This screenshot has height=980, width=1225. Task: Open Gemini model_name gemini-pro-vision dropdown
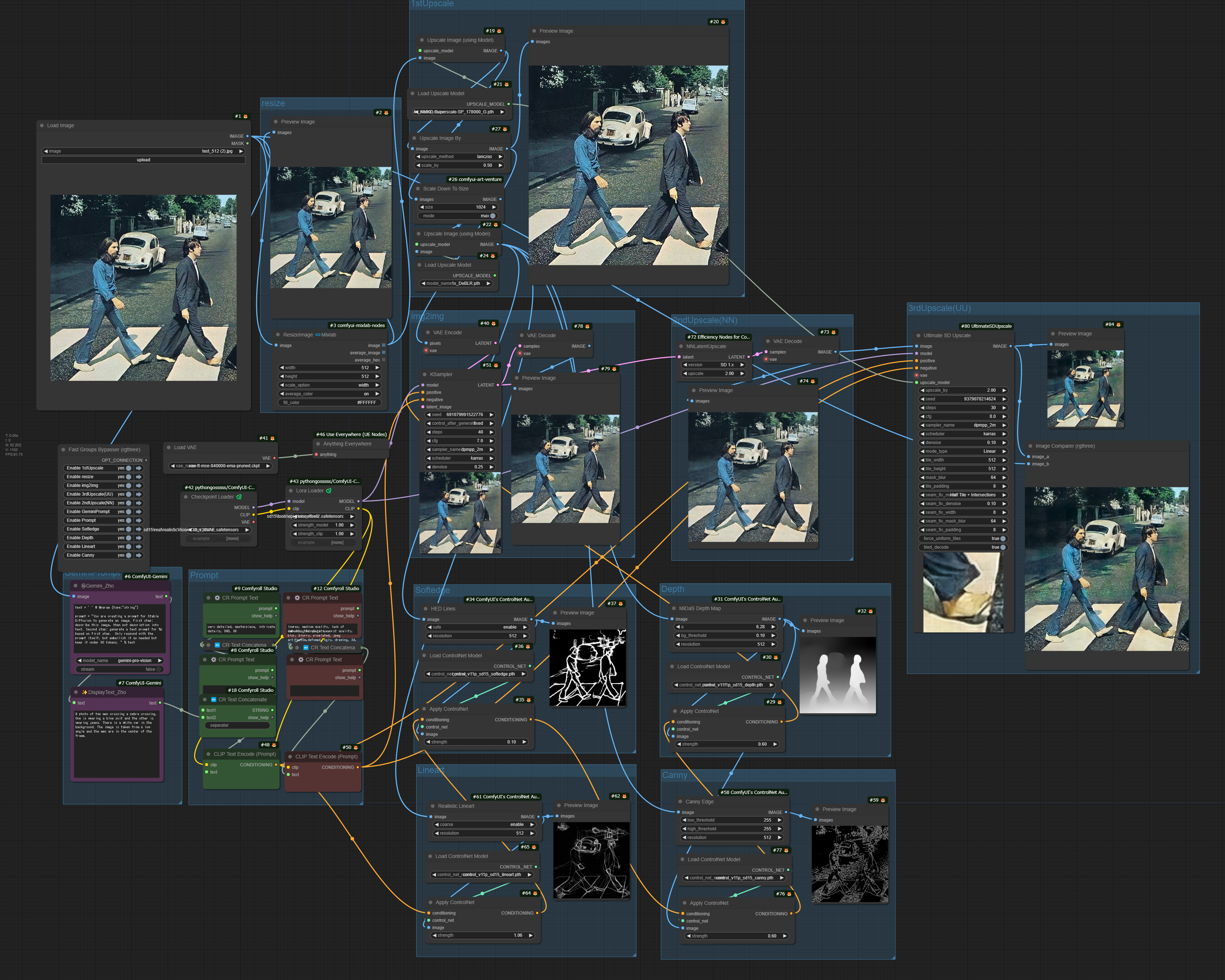(120, 661)
